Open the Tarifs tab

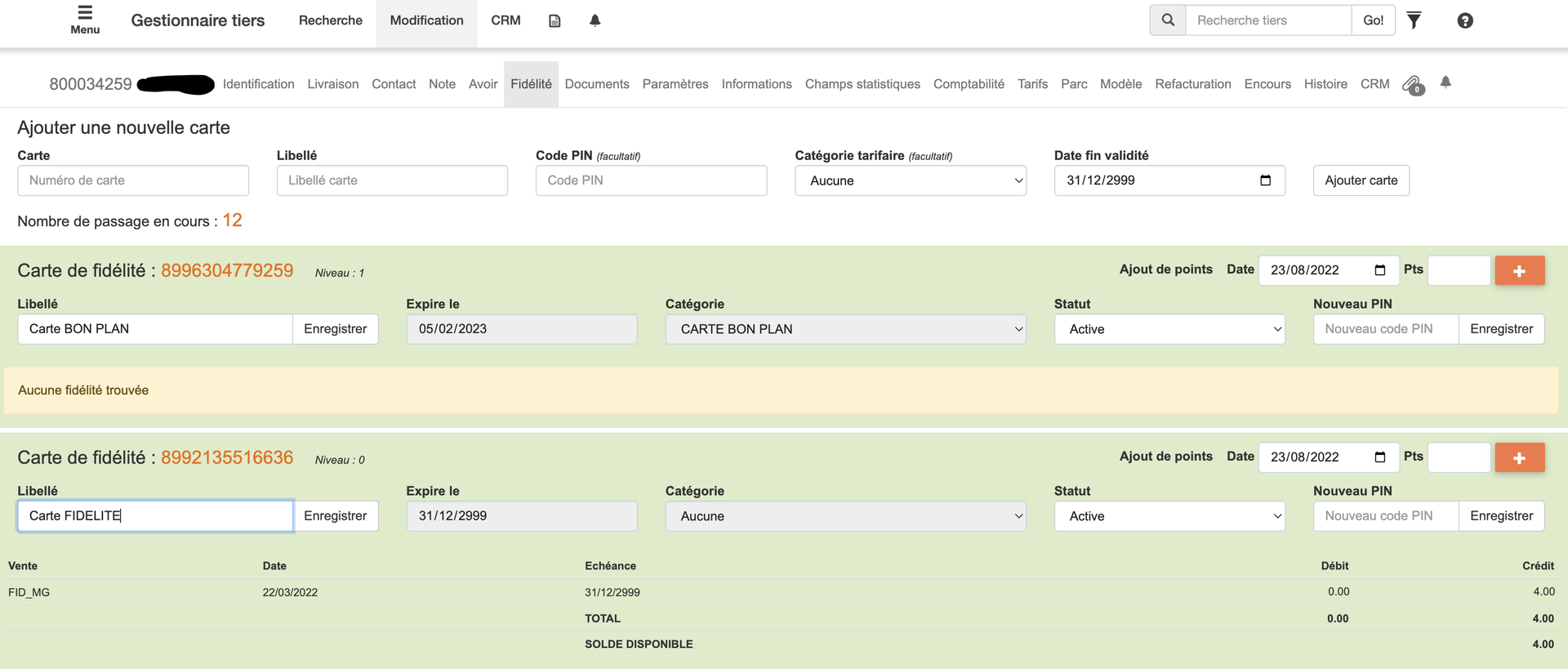(x=1032, y=84)
